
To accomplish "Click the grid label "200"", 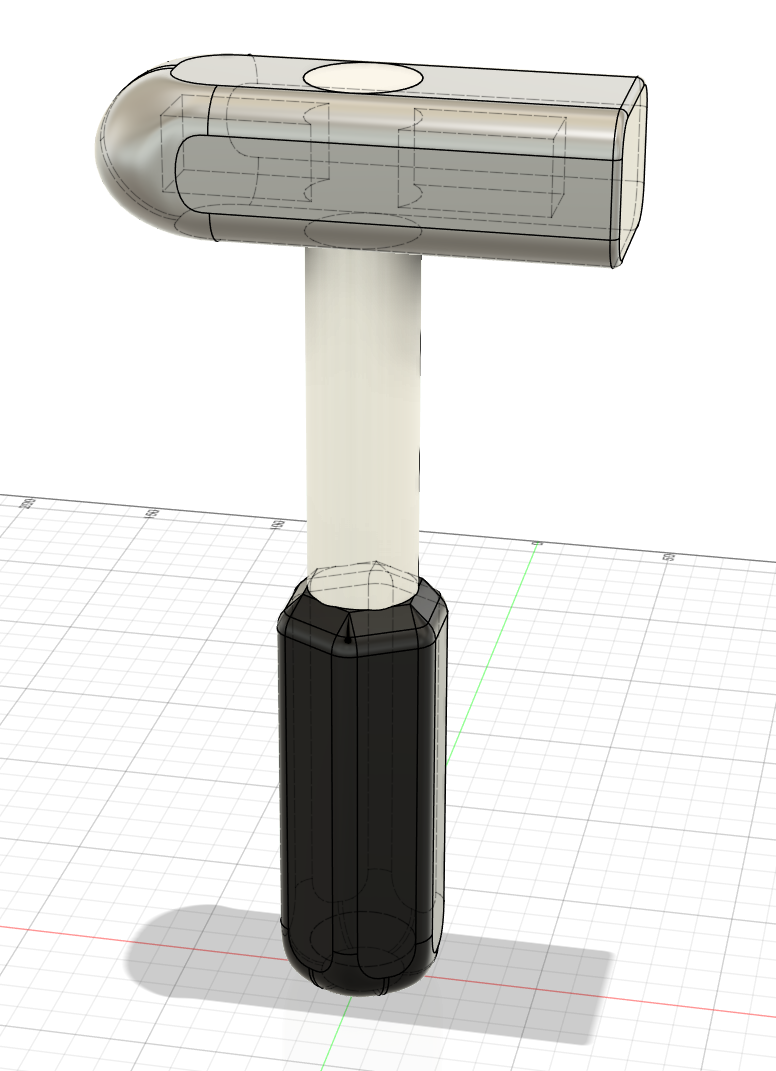I will click(x=27, y=503).
